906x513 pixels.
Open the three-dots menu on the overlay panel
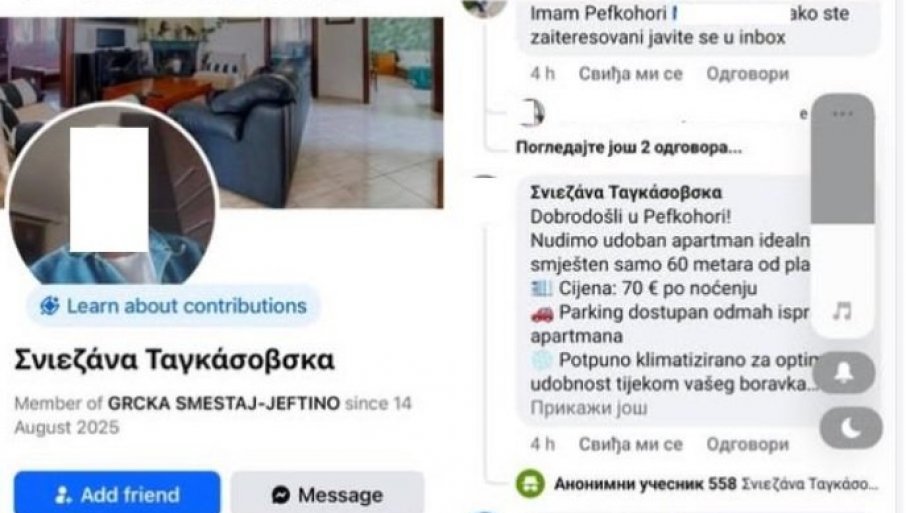pos(842,114)
